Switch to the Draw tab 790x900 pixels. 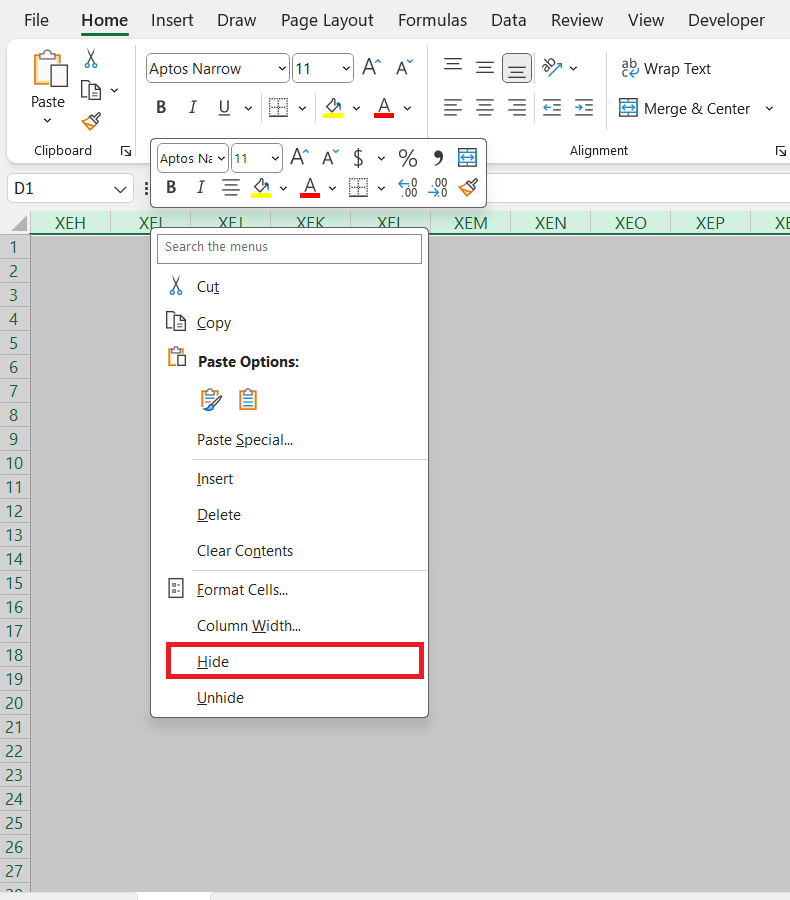coord(237,21)
